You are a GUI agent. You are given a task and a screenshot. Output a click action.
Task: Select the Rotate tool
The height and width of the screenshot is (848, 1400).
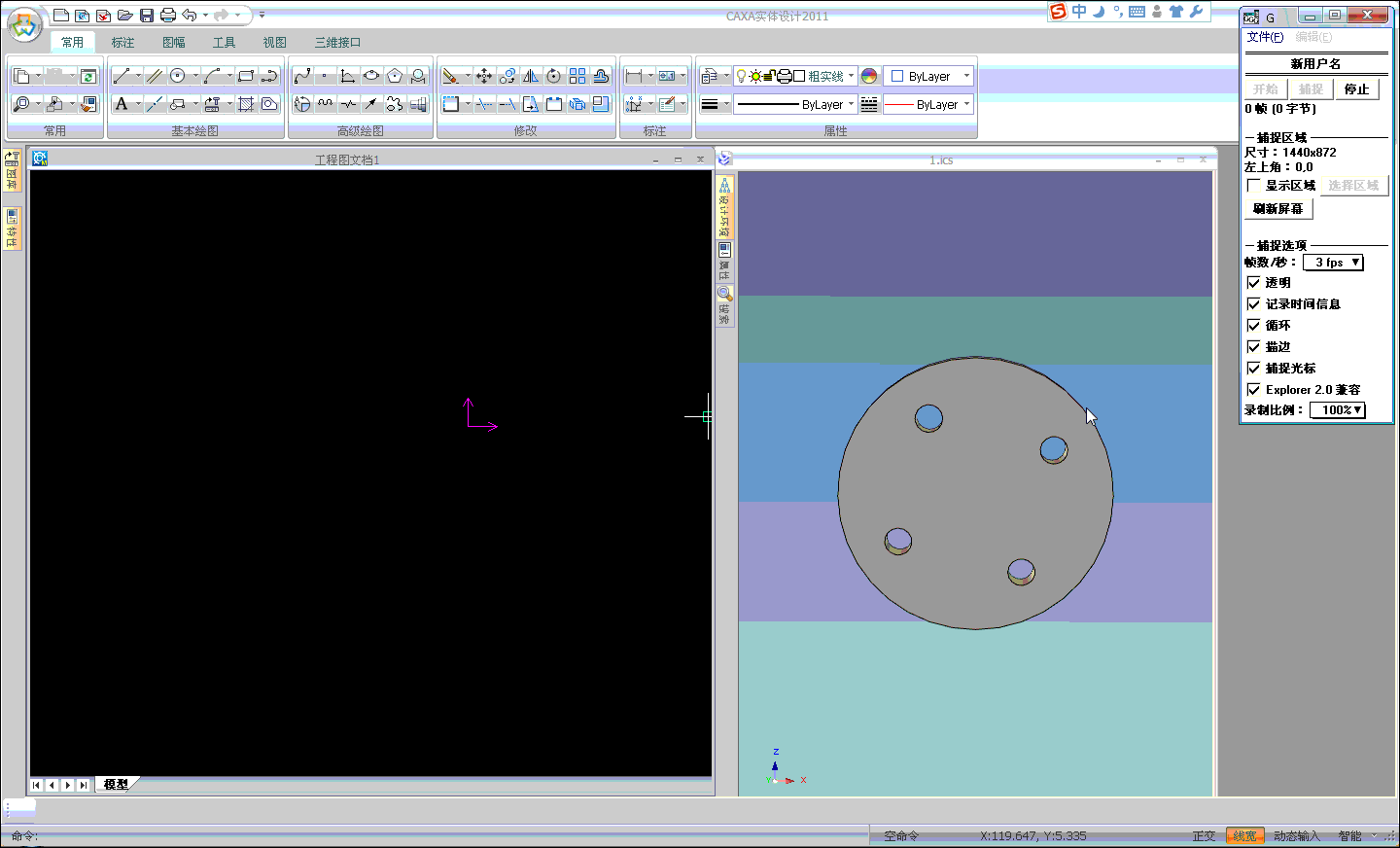click(554, 76)
